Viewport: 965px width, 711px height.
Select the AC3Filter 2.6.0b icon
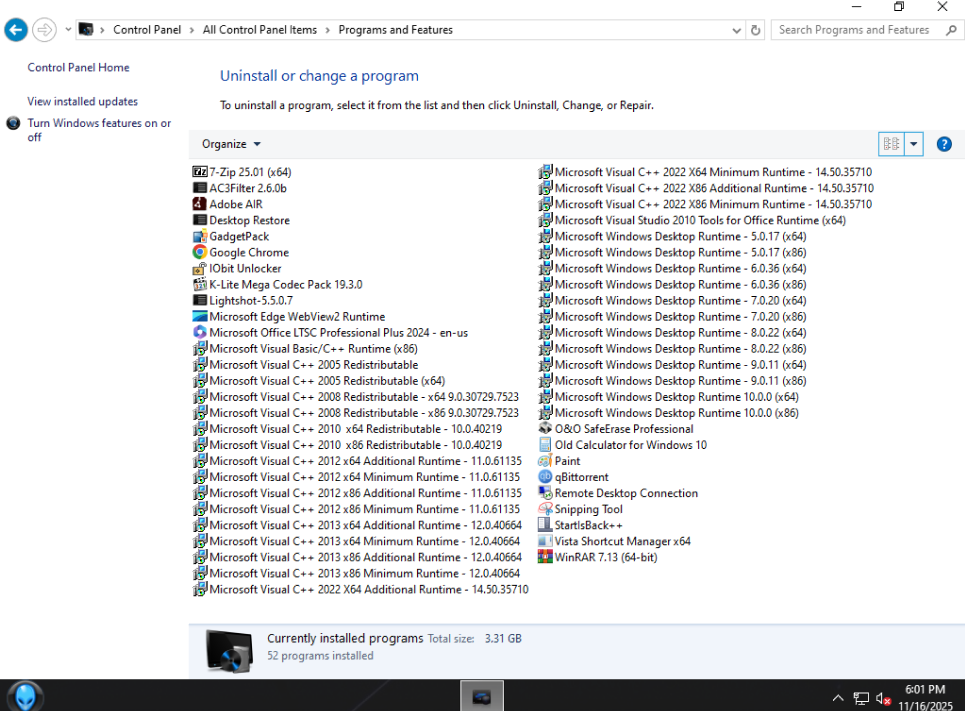coord(199,188)
